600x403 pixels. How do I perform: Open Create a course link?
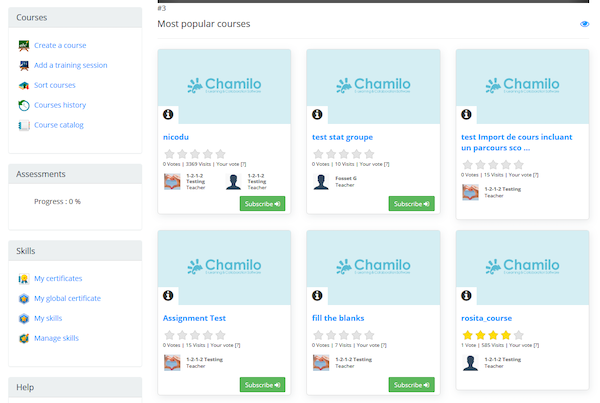60,46
